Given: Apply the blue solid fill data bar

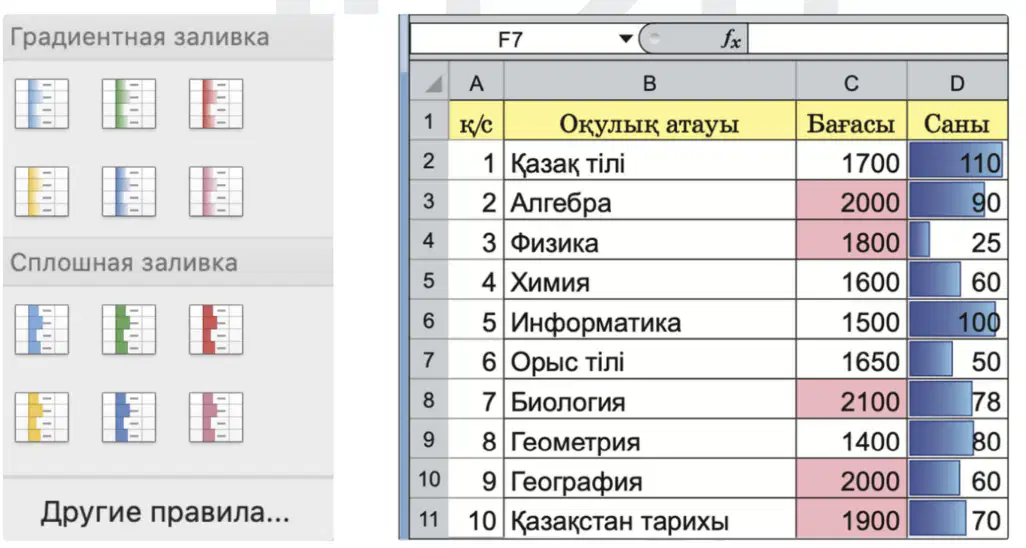Looking at the screenshot, I should (x=41, y=329).
